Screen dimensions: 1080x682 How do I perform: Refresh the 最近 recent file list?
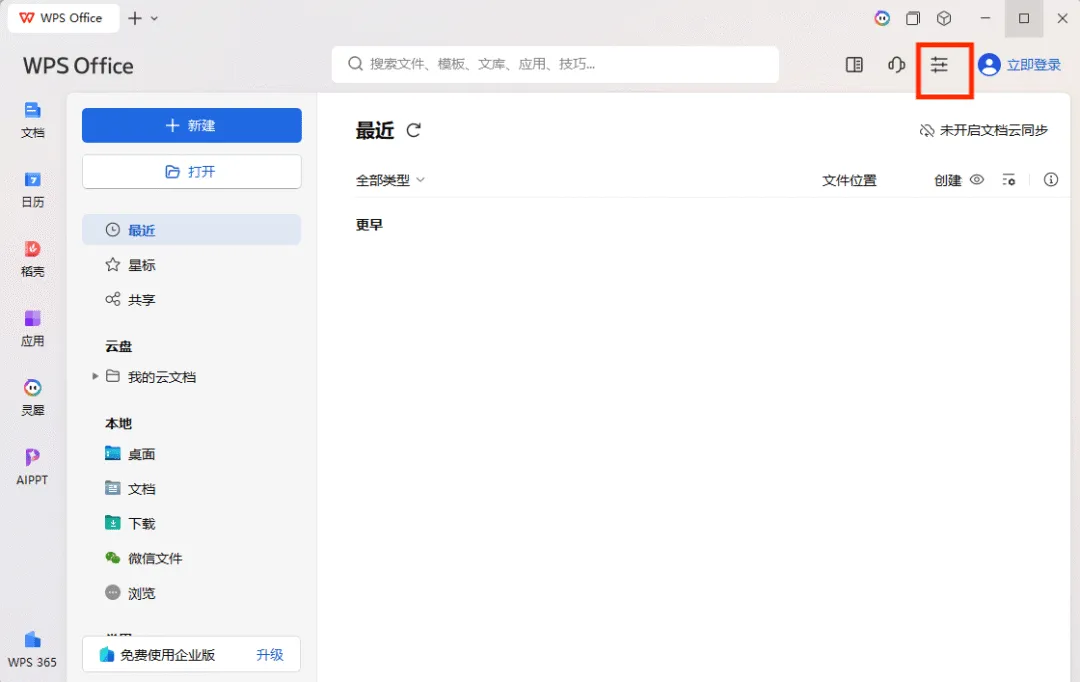[x=413, y=130]
